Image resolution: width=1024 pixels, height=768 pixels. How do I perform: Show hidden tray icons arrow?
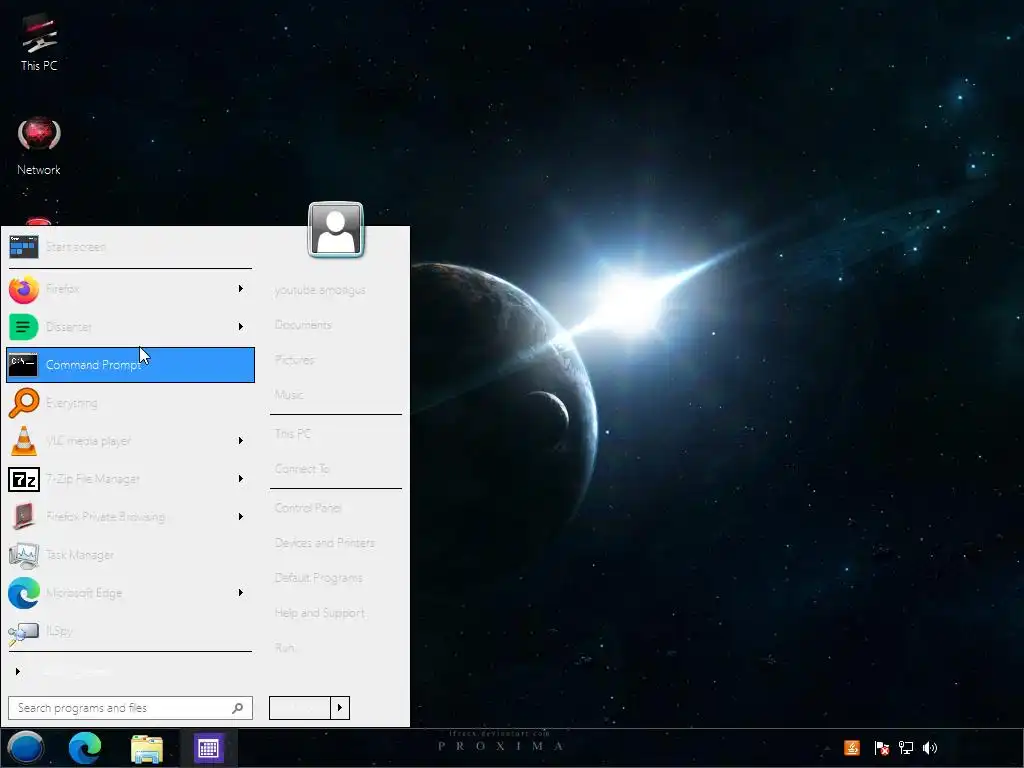click(827, 748)
